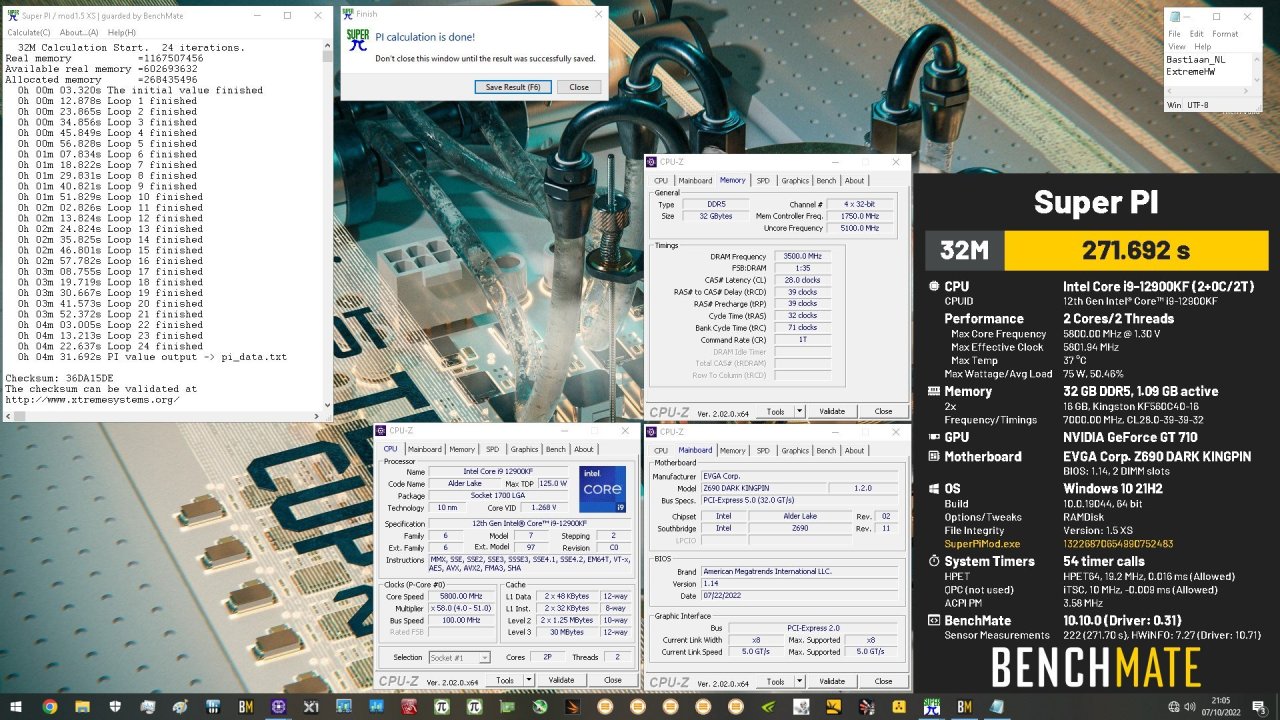Open the Windows Start menu
Image resolution: width=1280 pixels, height=720 pixels.
tap(17, 707)
